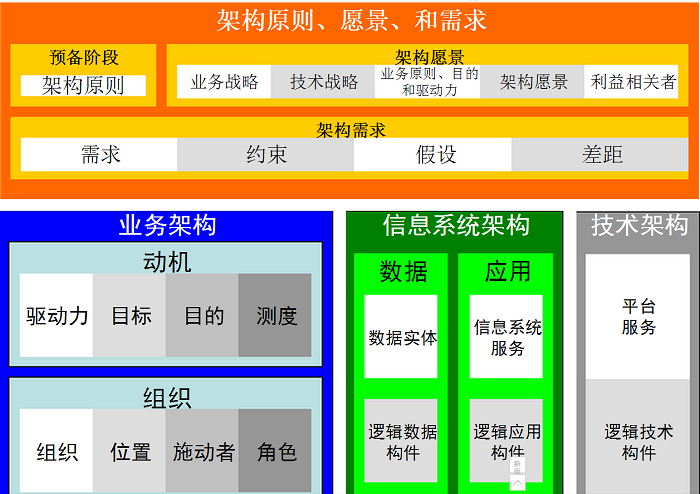Click the 业务架构 blue panel title
Image resolution: width=700 pixels, height=494 pixels.
[167, 225]
